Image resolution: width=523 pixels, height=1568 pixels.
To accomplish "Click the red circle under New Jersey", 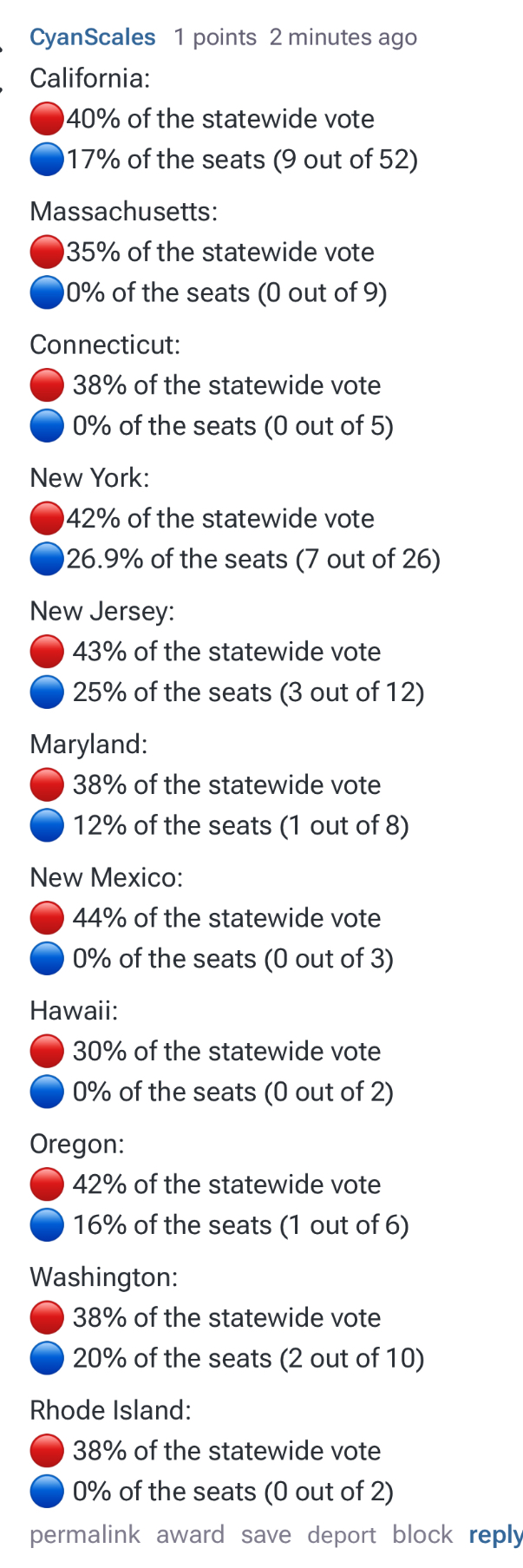I will (47, 652).
